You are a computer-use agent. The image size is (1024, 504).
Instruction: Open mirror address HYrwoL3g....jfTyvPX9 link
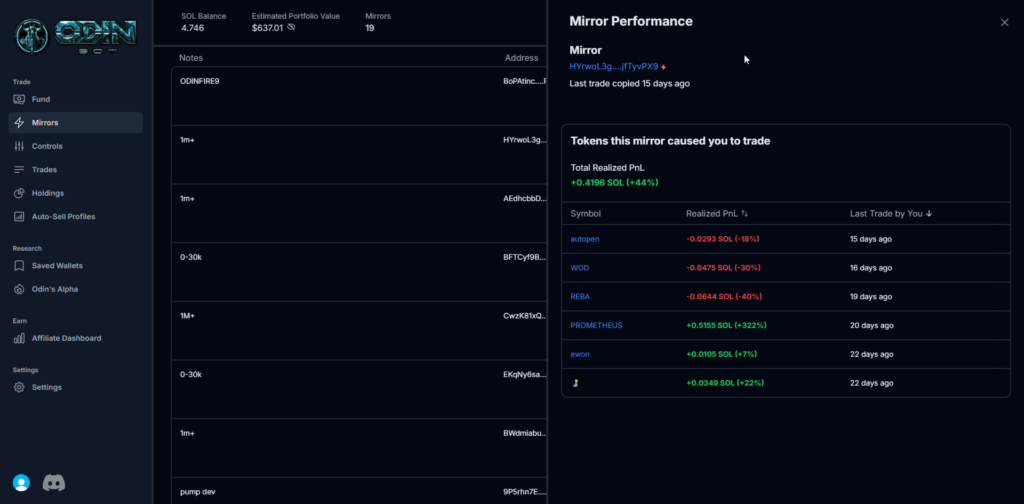pos(614,67)
